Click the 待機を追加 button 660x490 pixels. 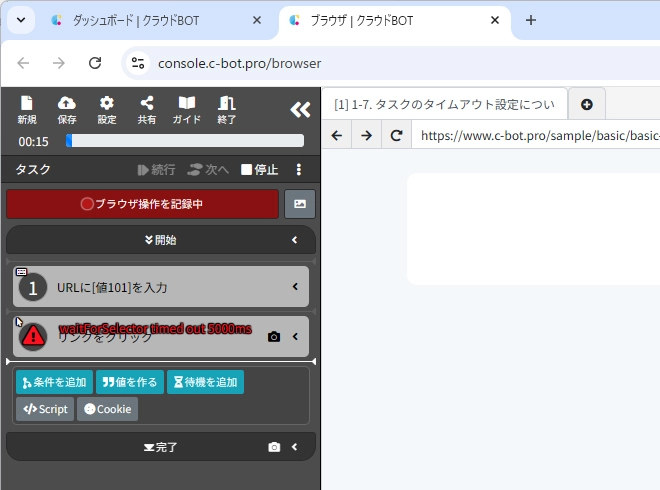coord(204,382)
